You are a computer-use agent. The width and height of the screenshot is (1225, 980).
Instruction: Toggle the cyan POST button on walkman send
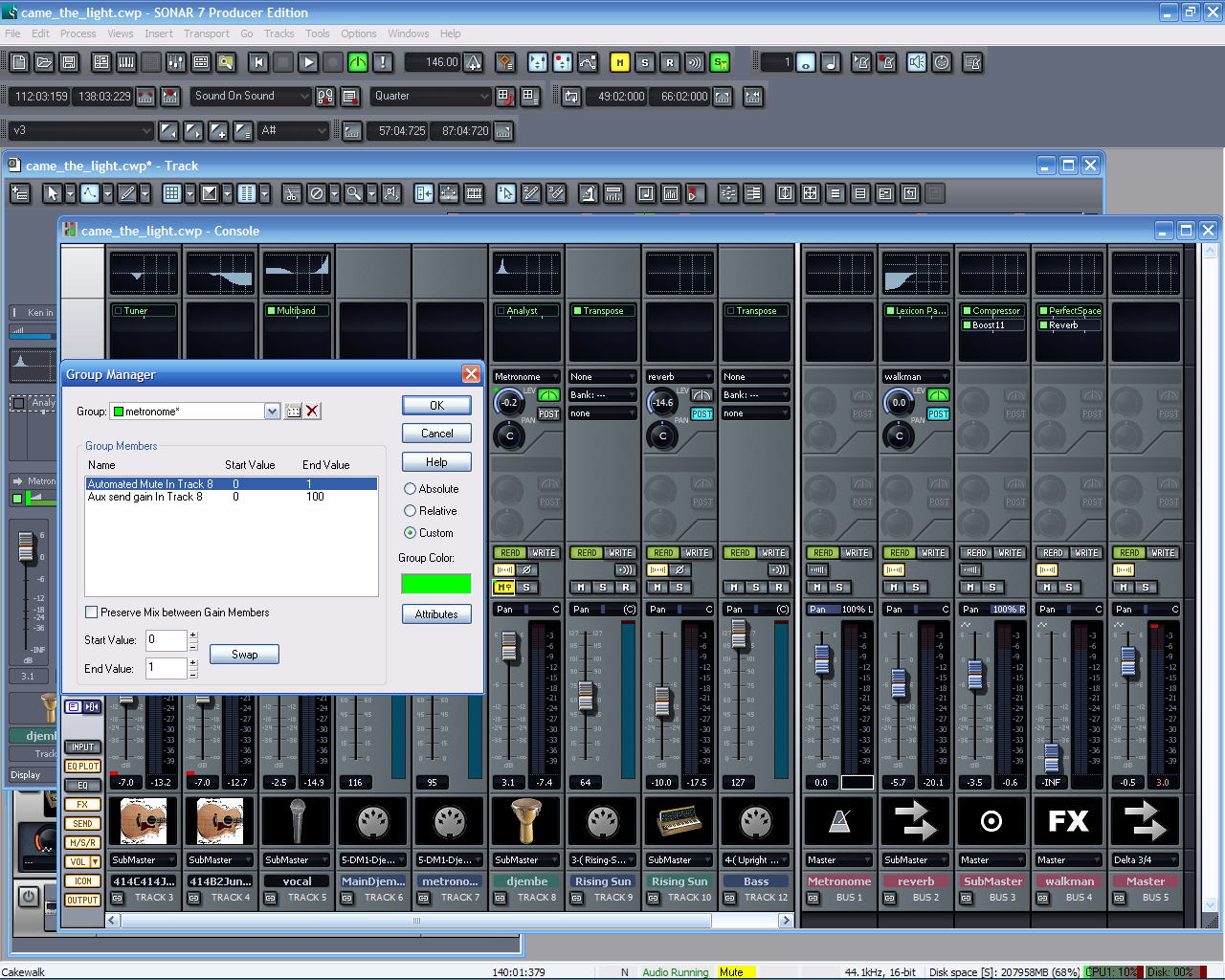coord(938,414)
